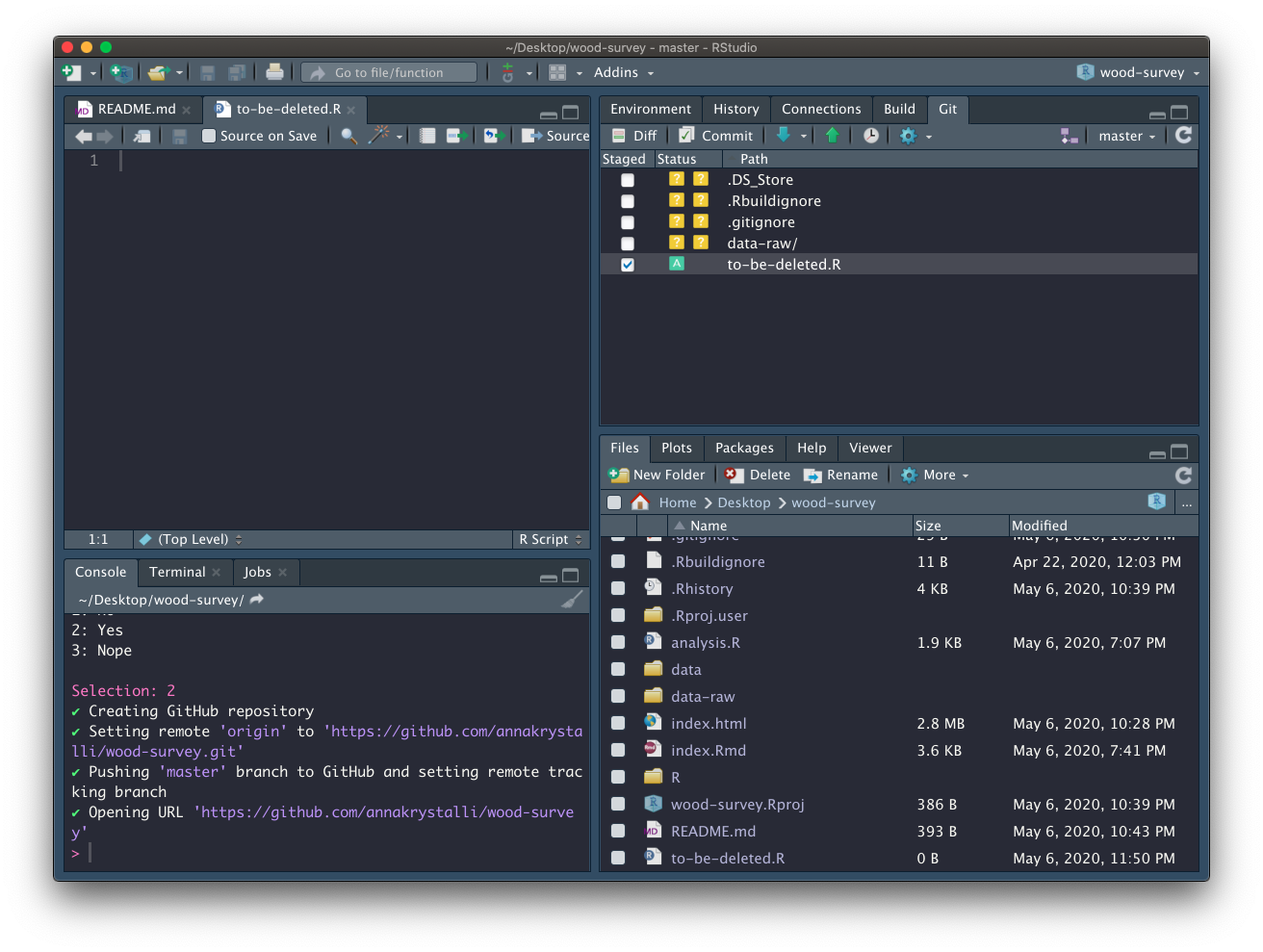Tick the select-all checkbox in Files breadcrumb
1263x952 pixels.
[614, 502]
